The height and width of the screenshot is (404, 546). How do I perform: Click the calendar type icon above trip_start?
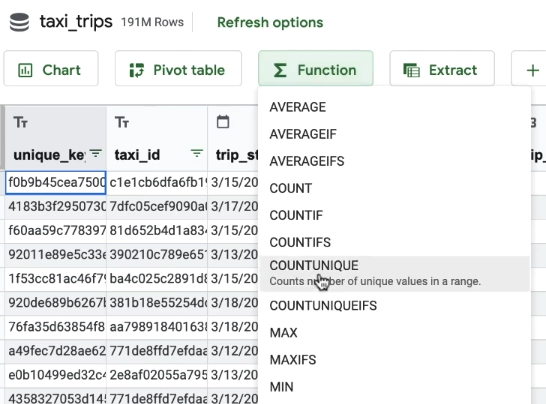pos(223,122)
